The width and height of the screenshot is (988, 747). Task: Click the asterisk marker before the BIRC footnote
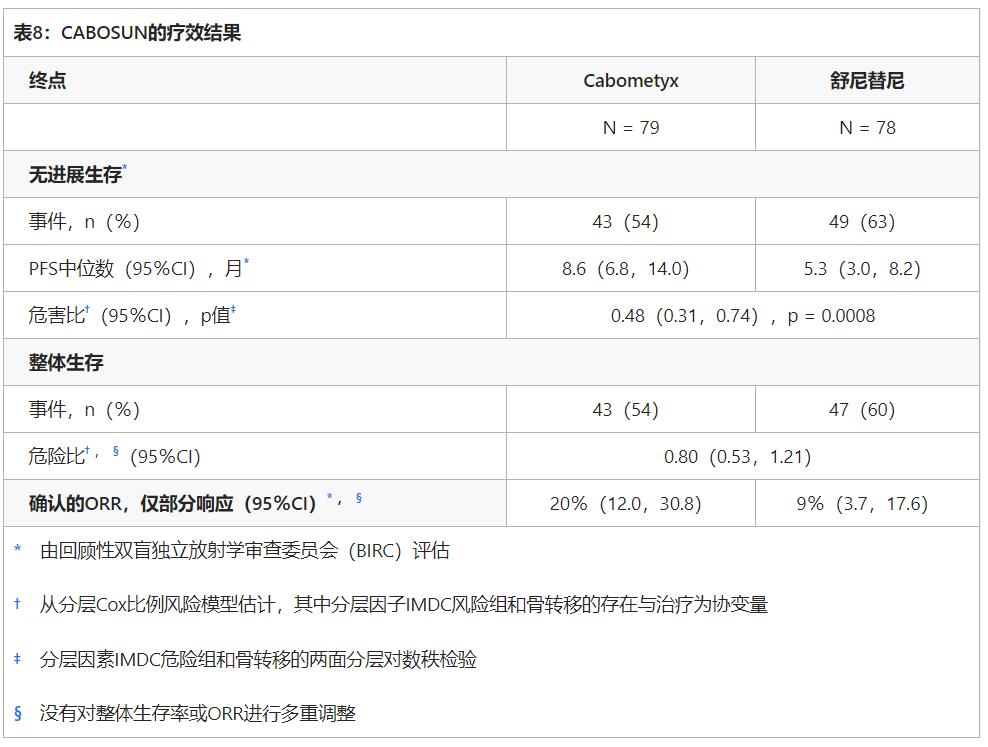pyautogui.click(x=18, y=549)
